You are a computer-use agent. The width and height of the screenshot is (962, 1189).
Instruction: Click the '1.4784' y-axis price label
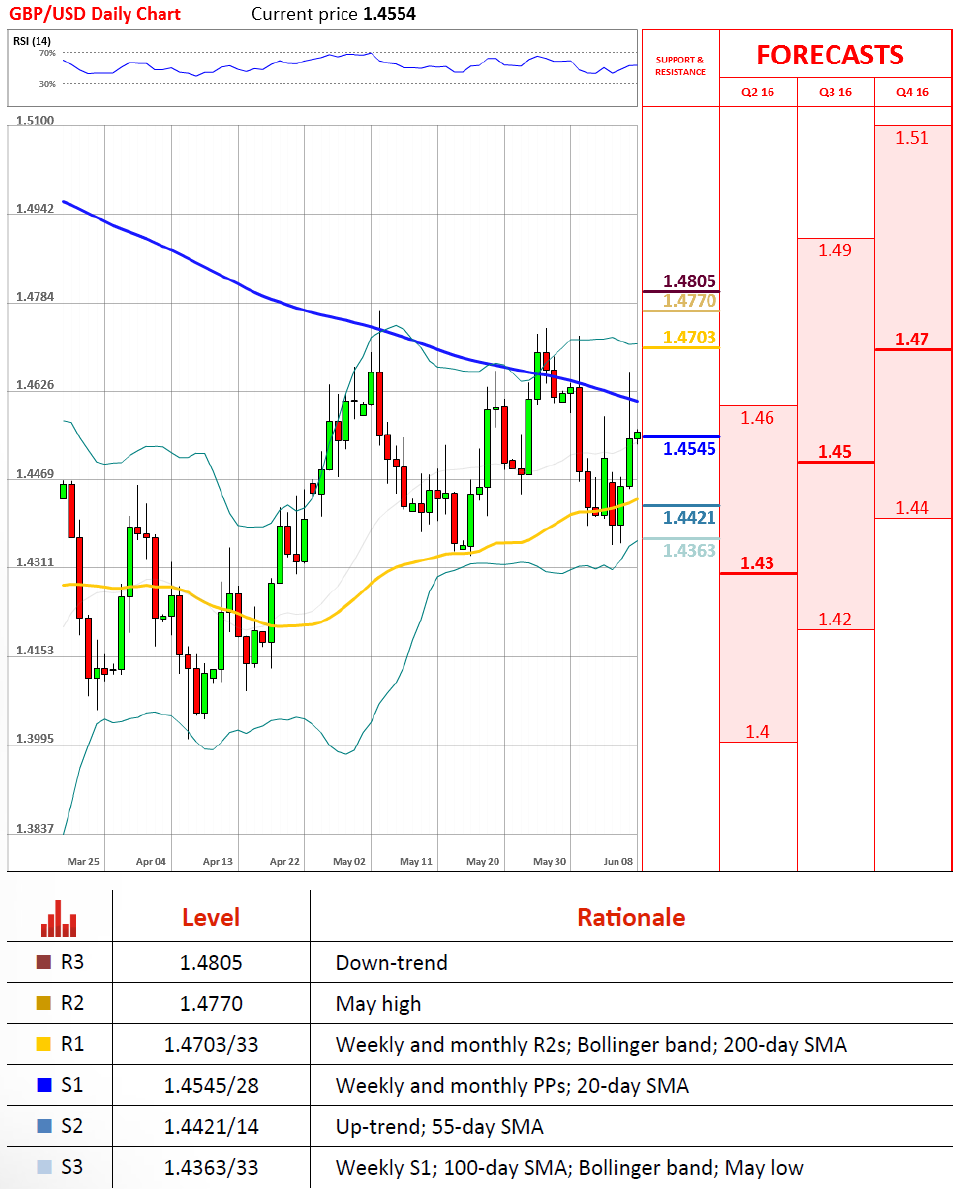[x=35, y=296]
